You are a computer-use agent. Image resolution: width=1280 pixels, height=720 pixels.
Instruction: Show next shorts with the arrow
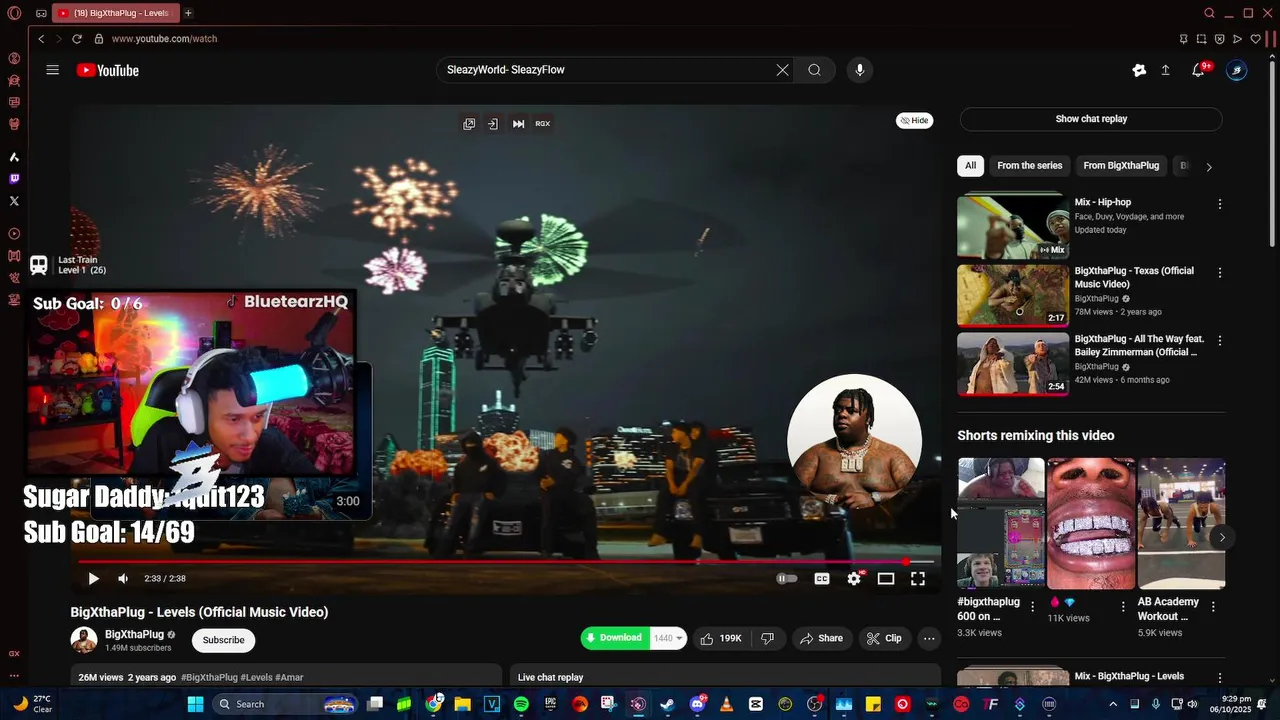pos(1221,538)
